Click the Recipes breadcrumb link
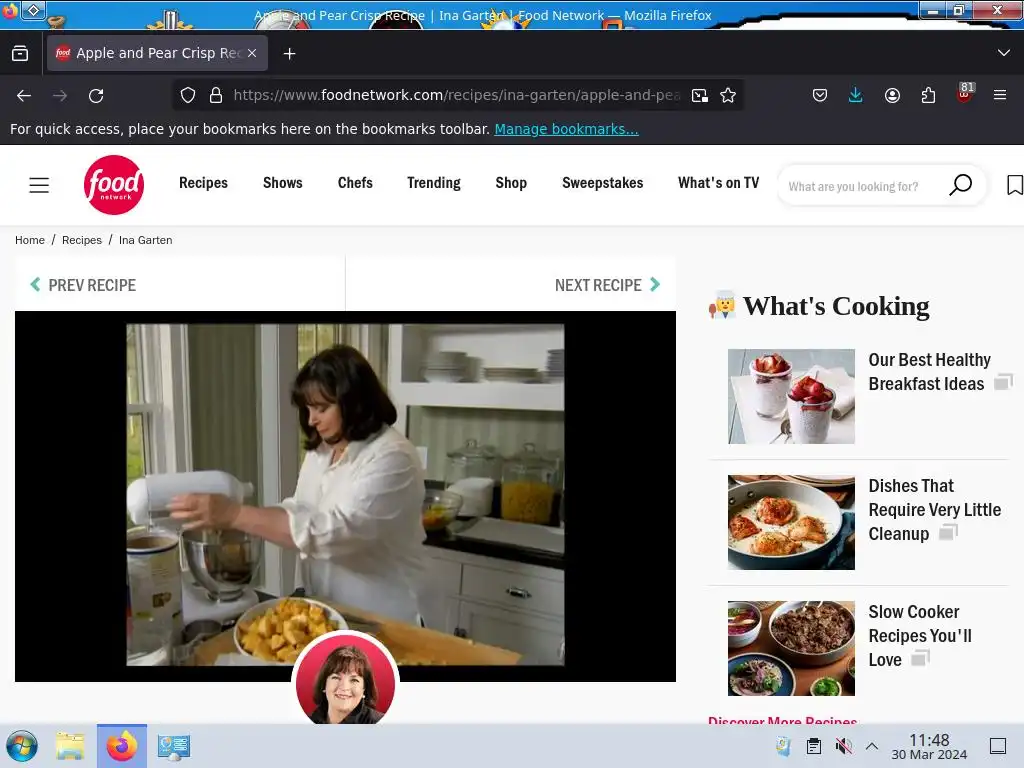 [82, 240]
